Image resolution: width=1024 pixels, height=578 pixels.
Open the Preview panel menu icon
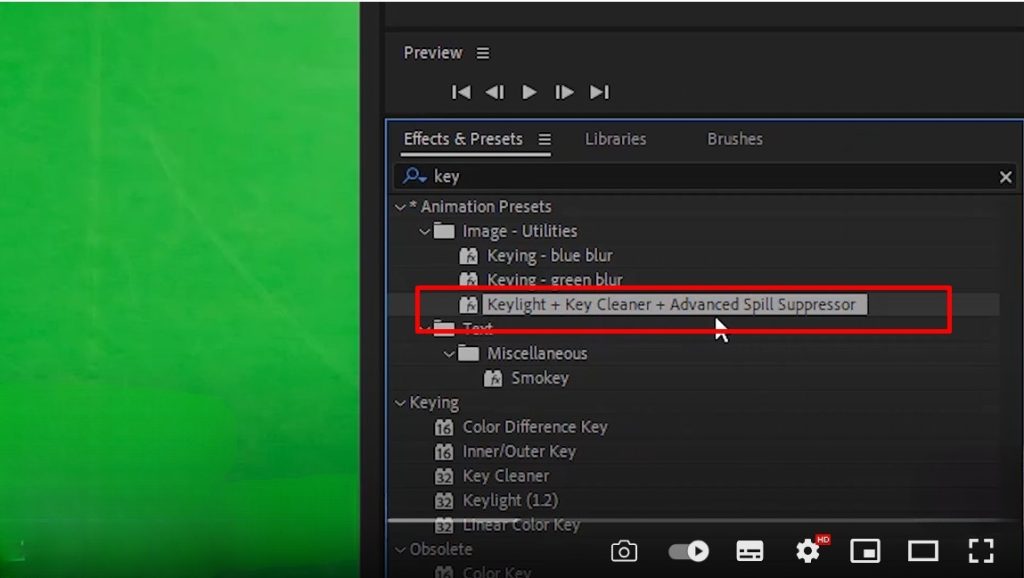pyautogui.click(x=483, y=53)
